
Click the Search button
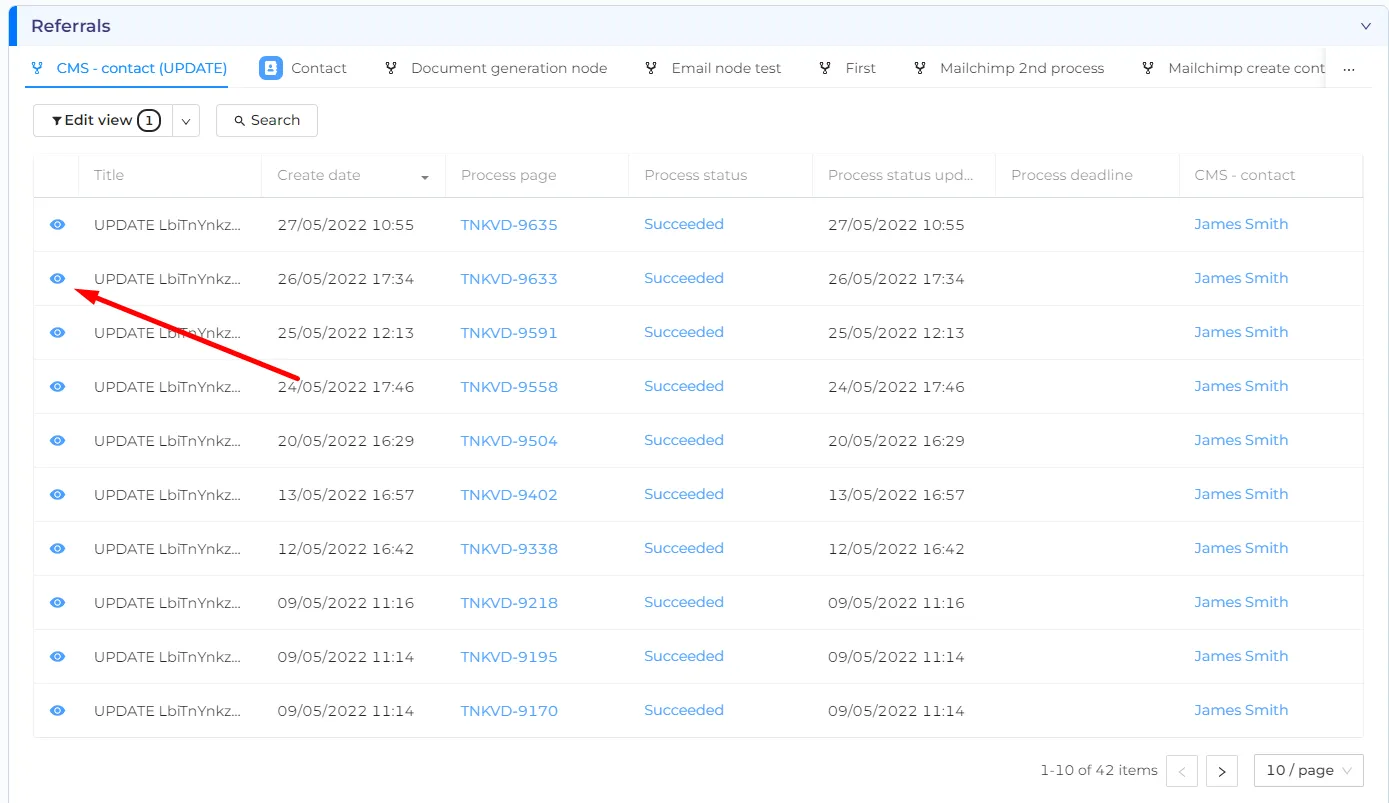(x=267, y=121)
